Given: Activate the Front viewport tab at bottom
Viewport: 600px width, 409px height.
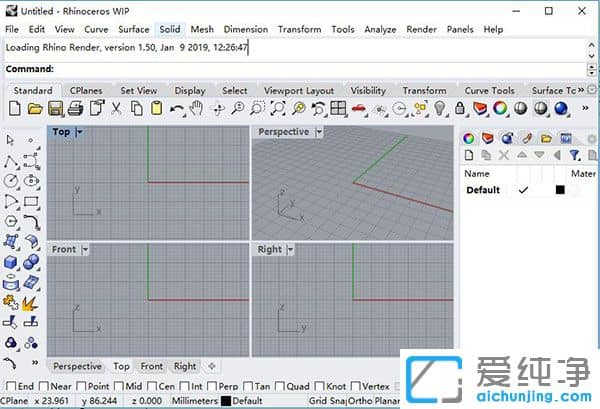Looking at the screenshot, I should (x=152, y=367).
